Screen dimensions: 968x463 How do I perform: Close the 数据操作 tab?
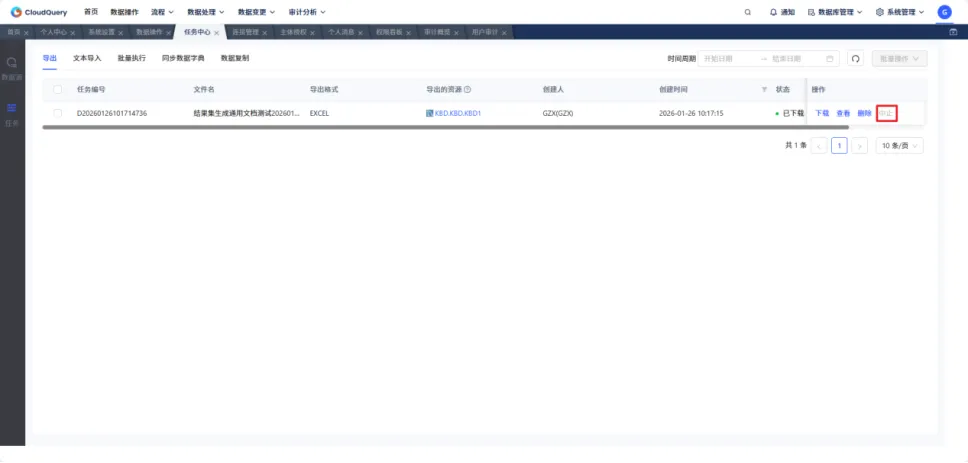tap(169, 33)
